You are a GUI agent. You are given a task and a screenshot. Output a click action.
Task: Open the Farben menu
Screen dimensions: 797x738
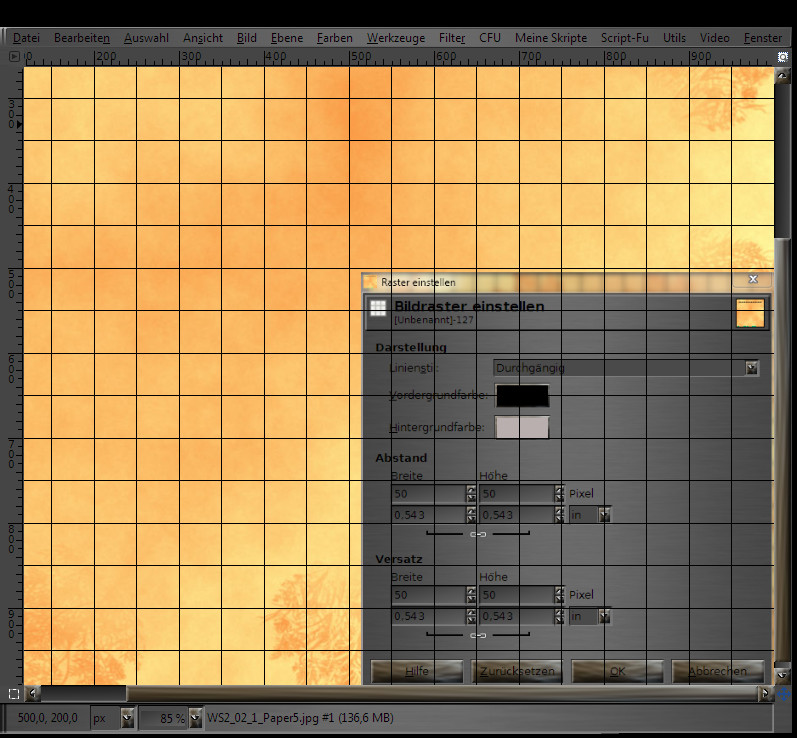334,38
